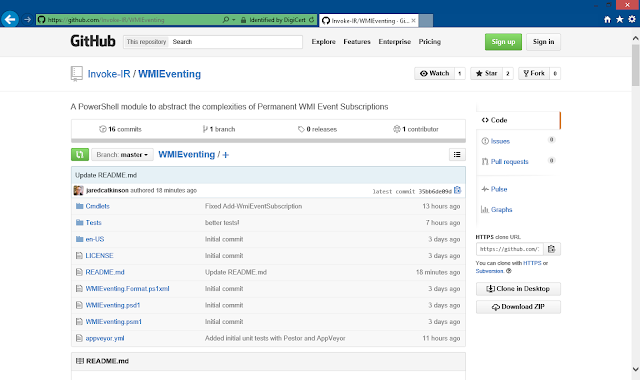The height and width of the screenshot is (380, 640).
Task: Download the repository as ZIP
Action: coord(518,307)
